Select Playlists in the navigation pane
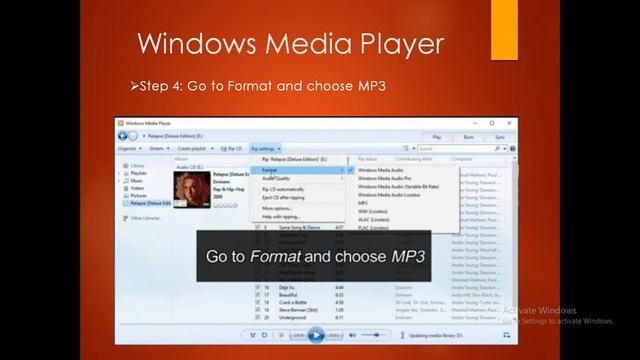The height and width of the screenshot is (360, 640). point(136,173)
